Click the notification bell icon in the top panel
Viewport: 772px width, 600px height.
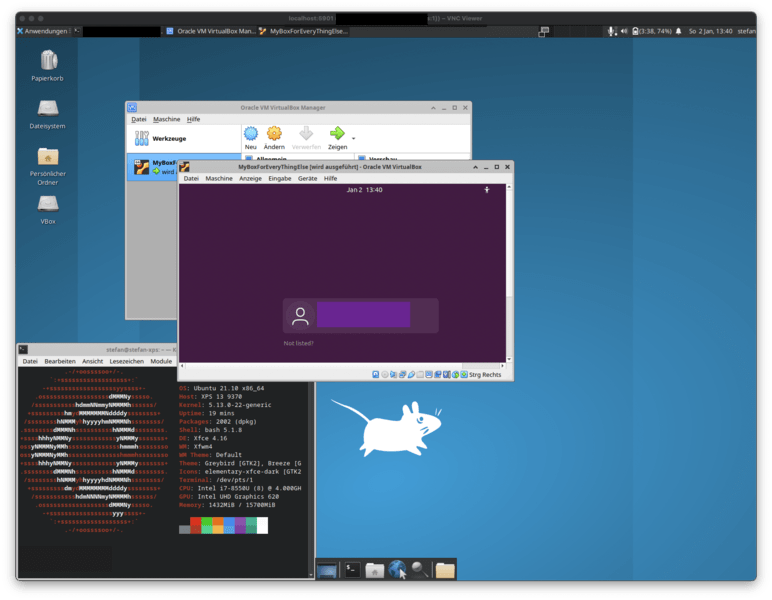(678, 31)
